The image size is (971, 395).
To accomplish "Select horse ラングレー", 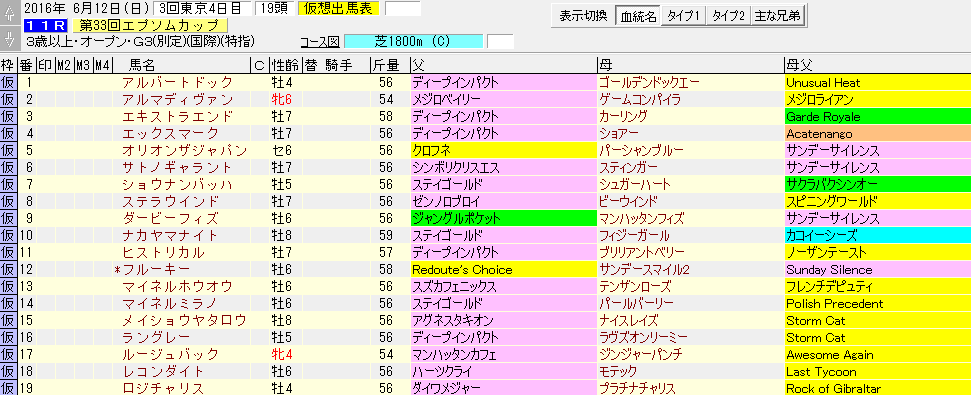I will pos(156,338).
